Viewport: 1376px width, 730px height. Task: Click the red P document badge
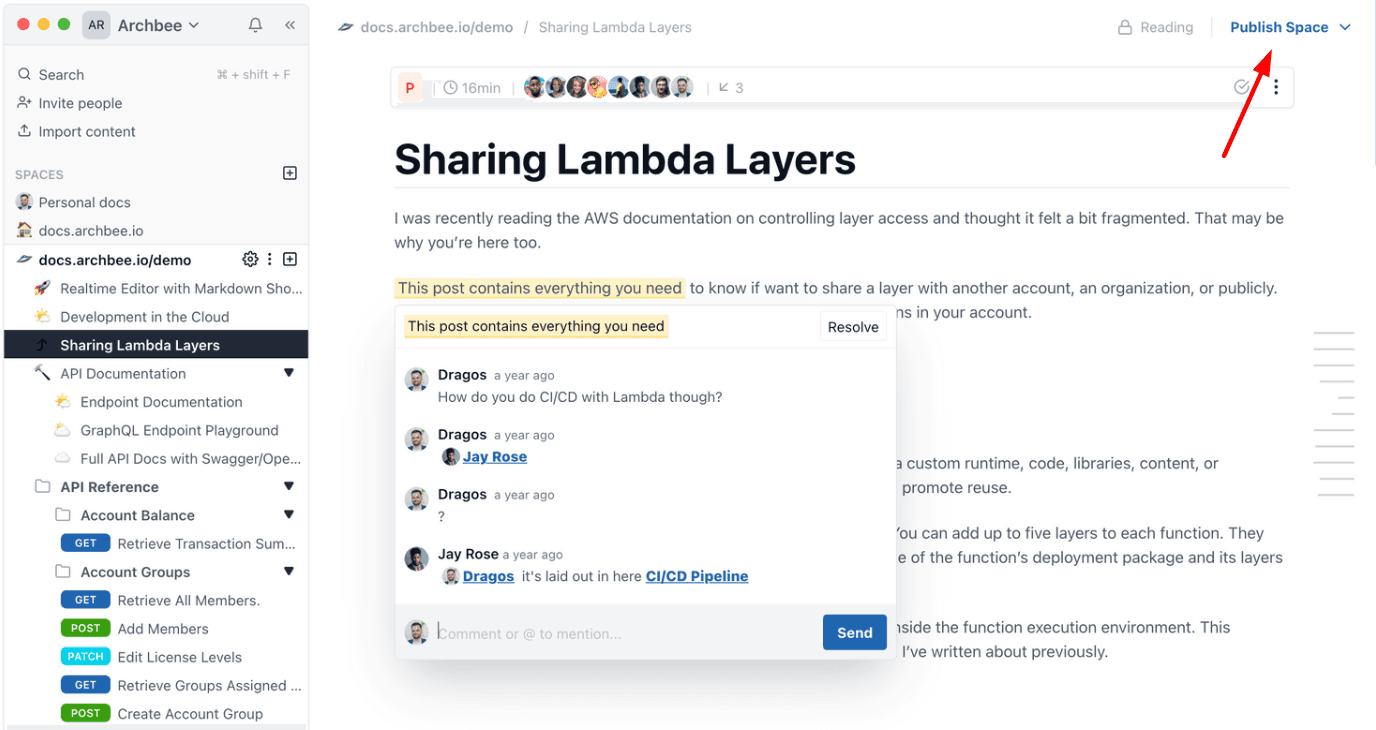click(410, 87)
